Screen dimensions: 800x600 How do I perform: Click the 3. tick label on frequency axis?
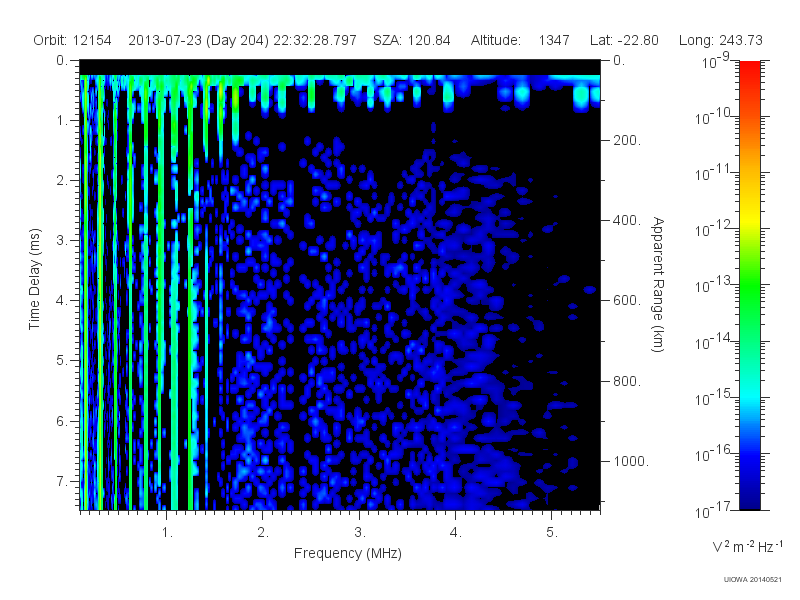tap(360, 533)
